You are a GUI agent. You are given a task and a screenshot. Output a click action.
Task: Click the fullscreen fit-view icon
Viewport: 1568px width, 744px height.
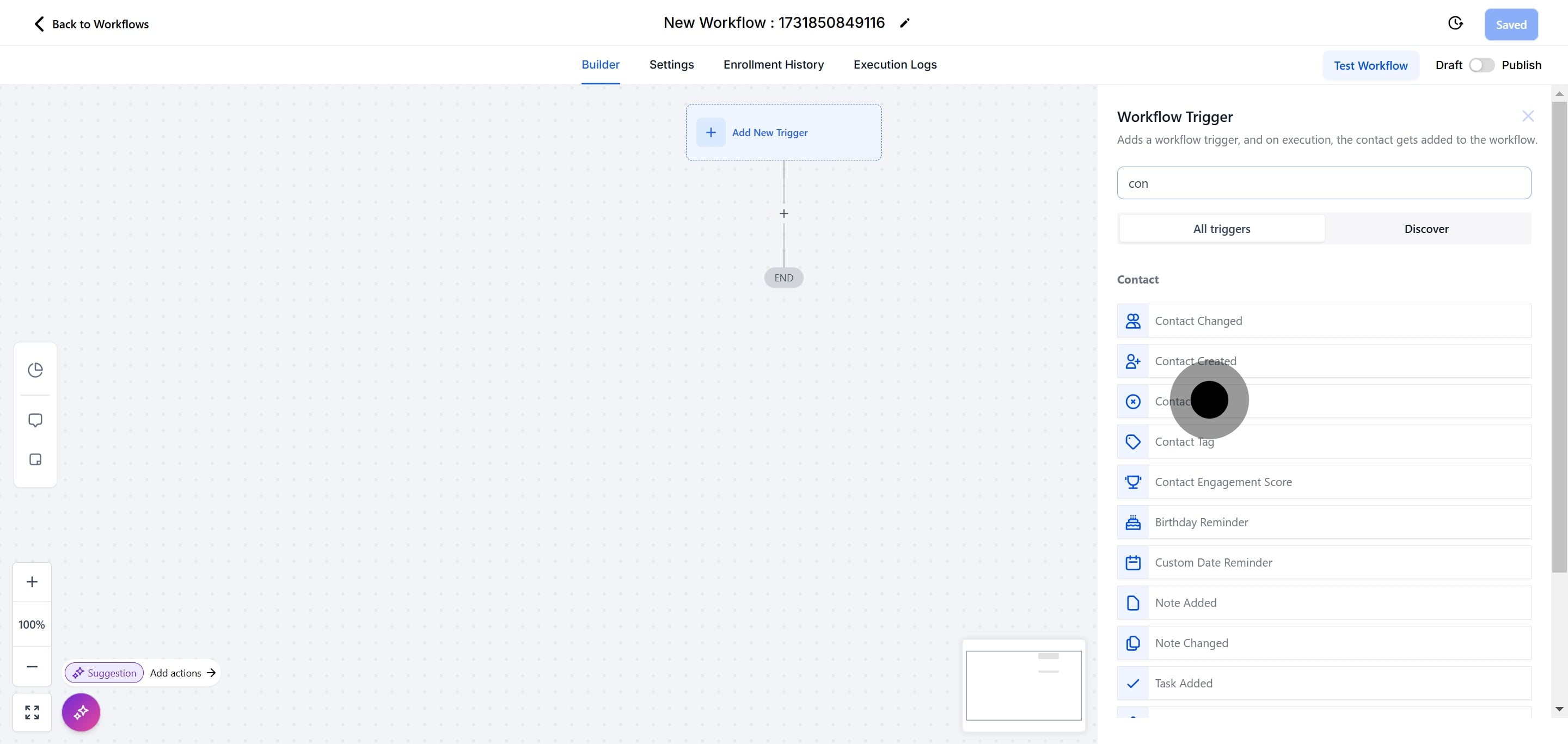pyautogui.click(x=32, y=712)
